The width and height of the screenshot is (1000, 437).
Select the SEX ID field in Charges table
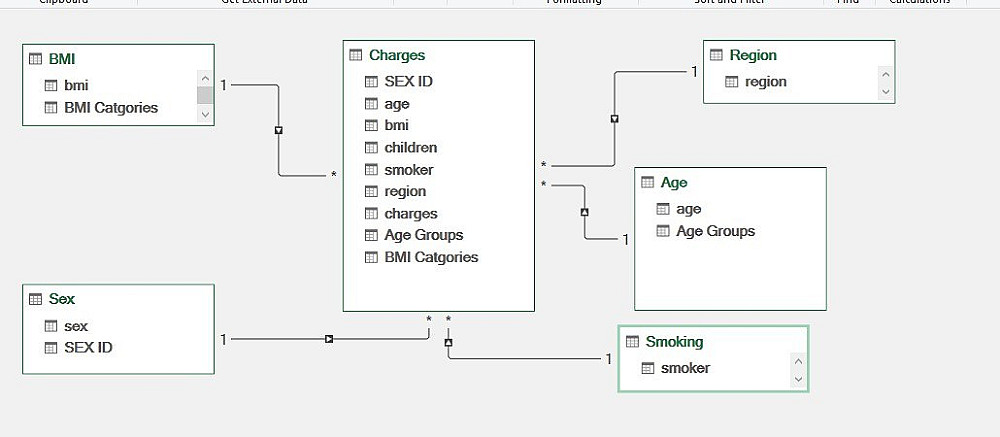pyautogui.click(x=410, y=82)
